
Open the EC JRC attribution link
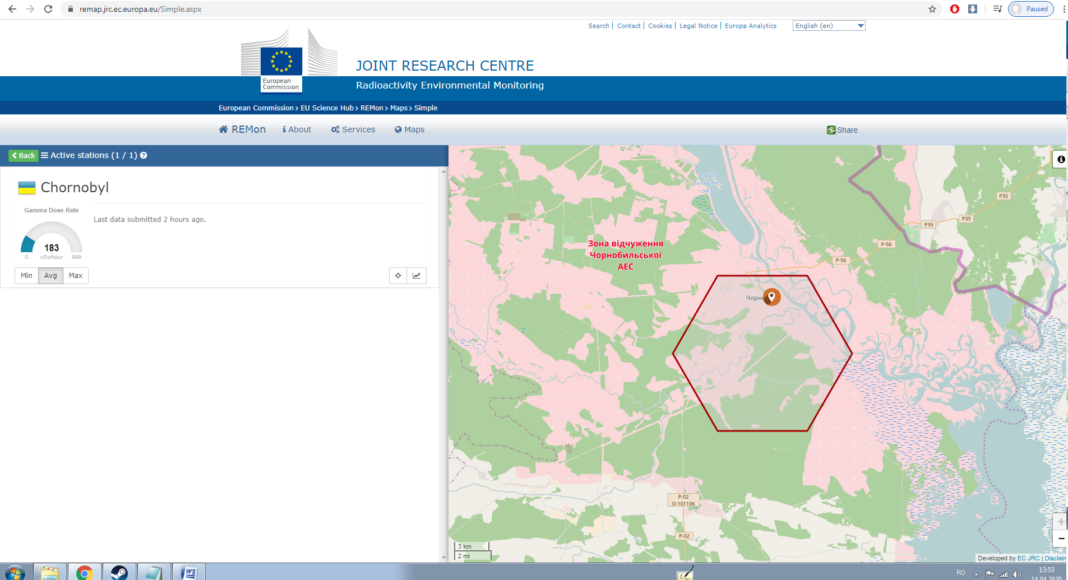tap(1028, 558)
